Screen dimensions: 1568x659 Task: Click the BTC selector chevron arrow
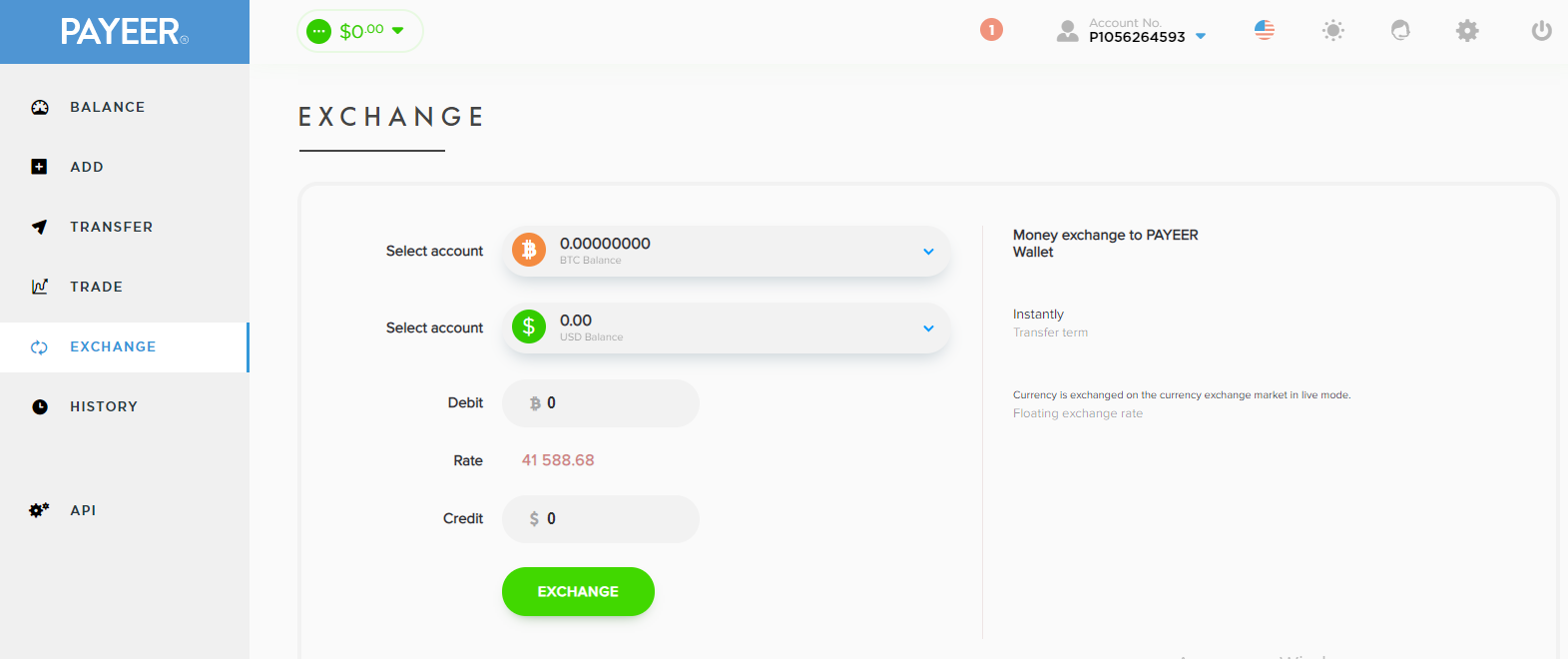pos(928,252)
